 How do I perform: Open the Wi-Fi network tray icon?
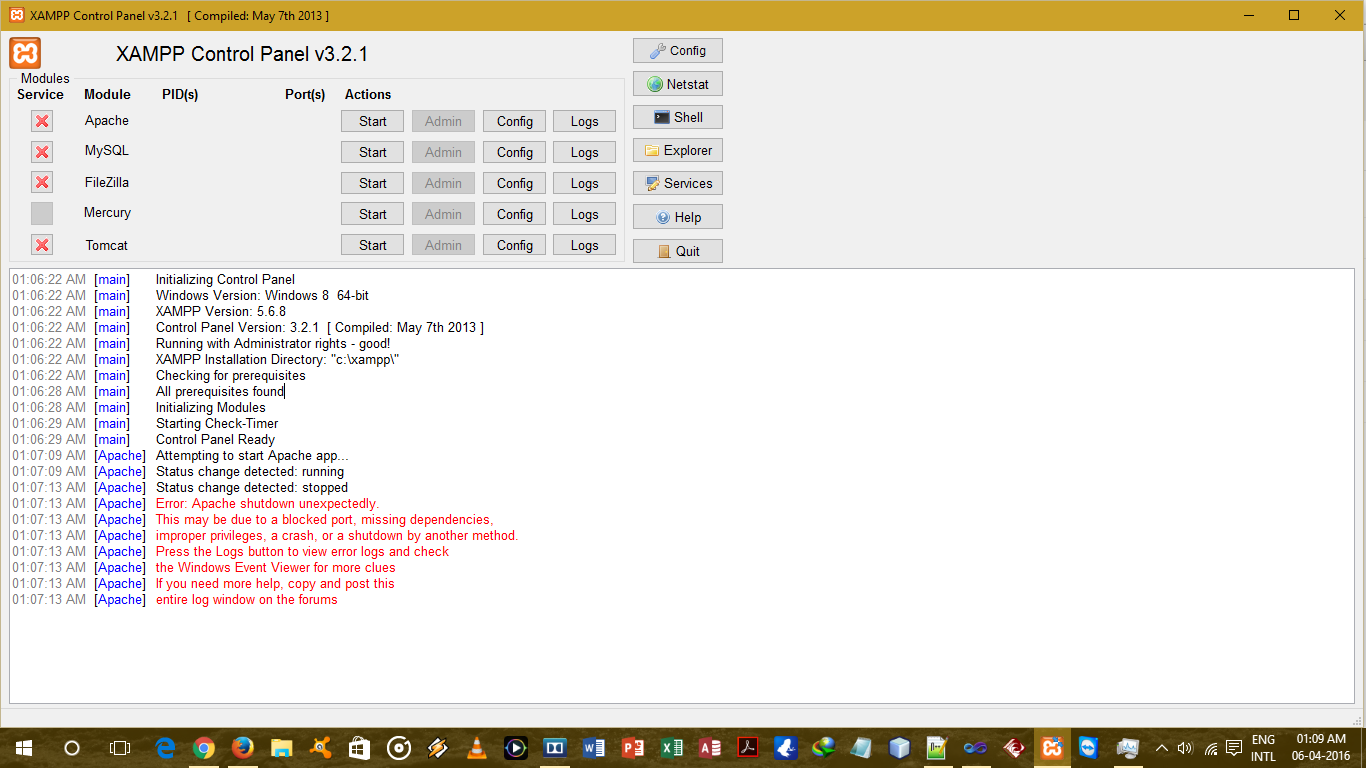[1211, 748]
